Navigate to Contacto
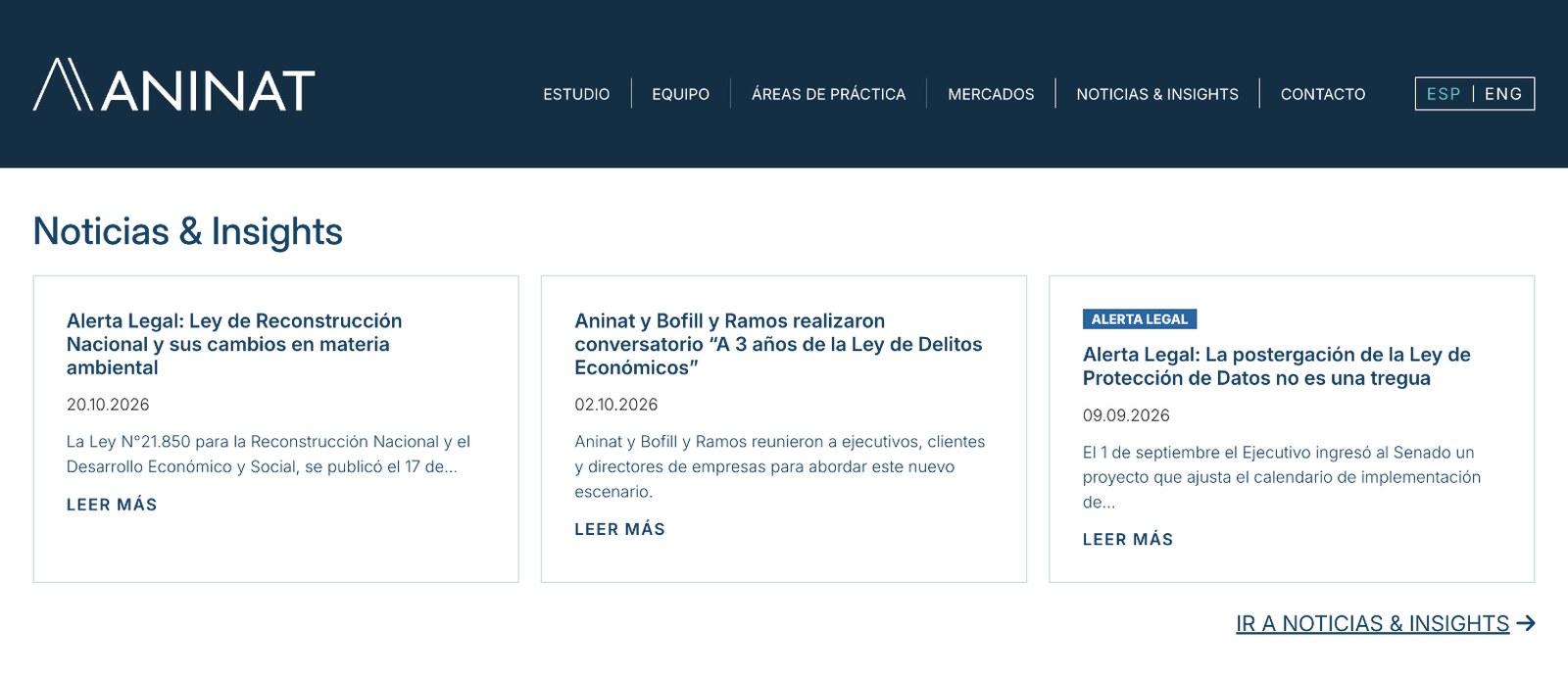1568x678 pixels. 1323,94
